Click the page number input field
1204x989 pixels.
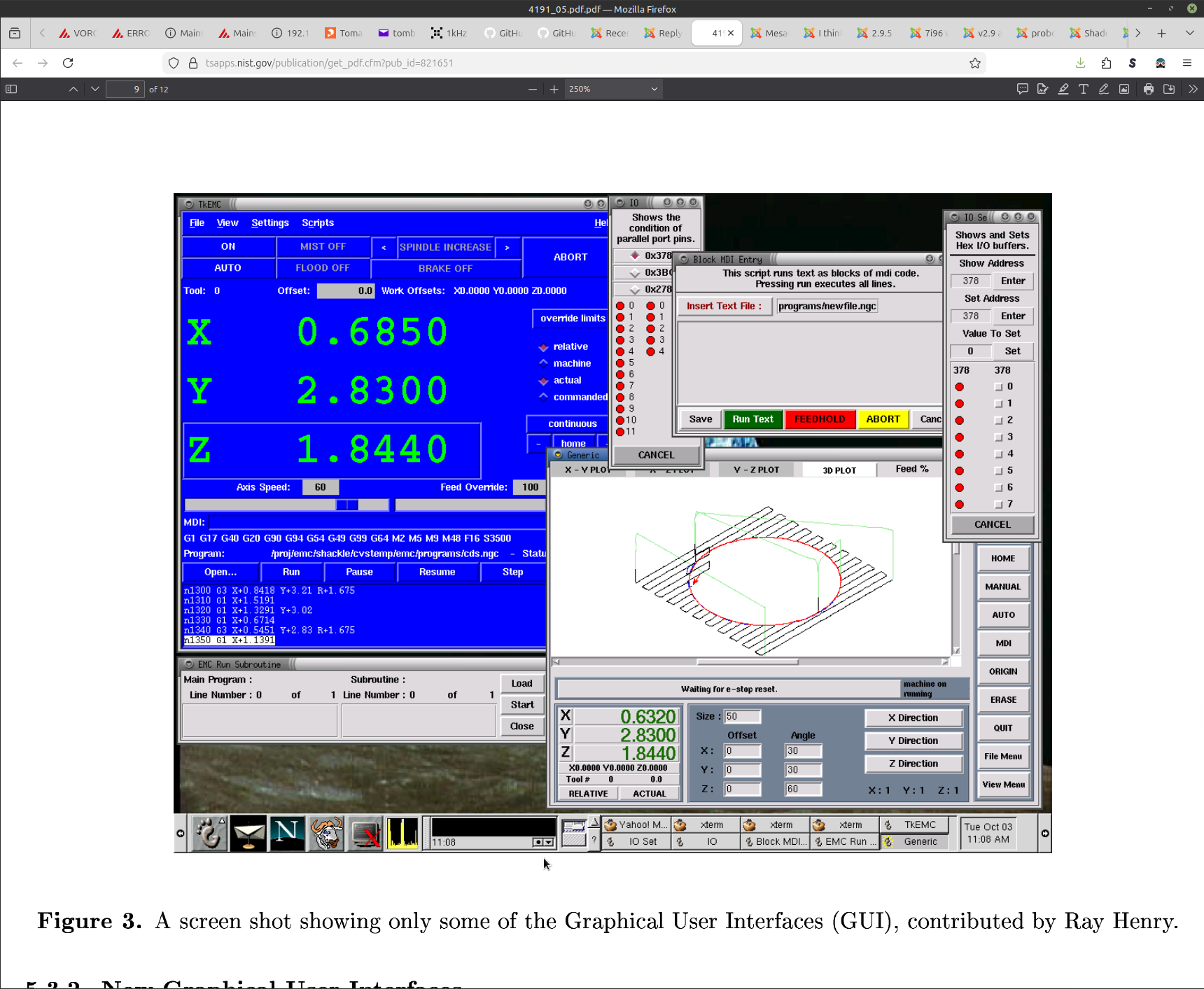pyautogui.click(x=125, y=89)
